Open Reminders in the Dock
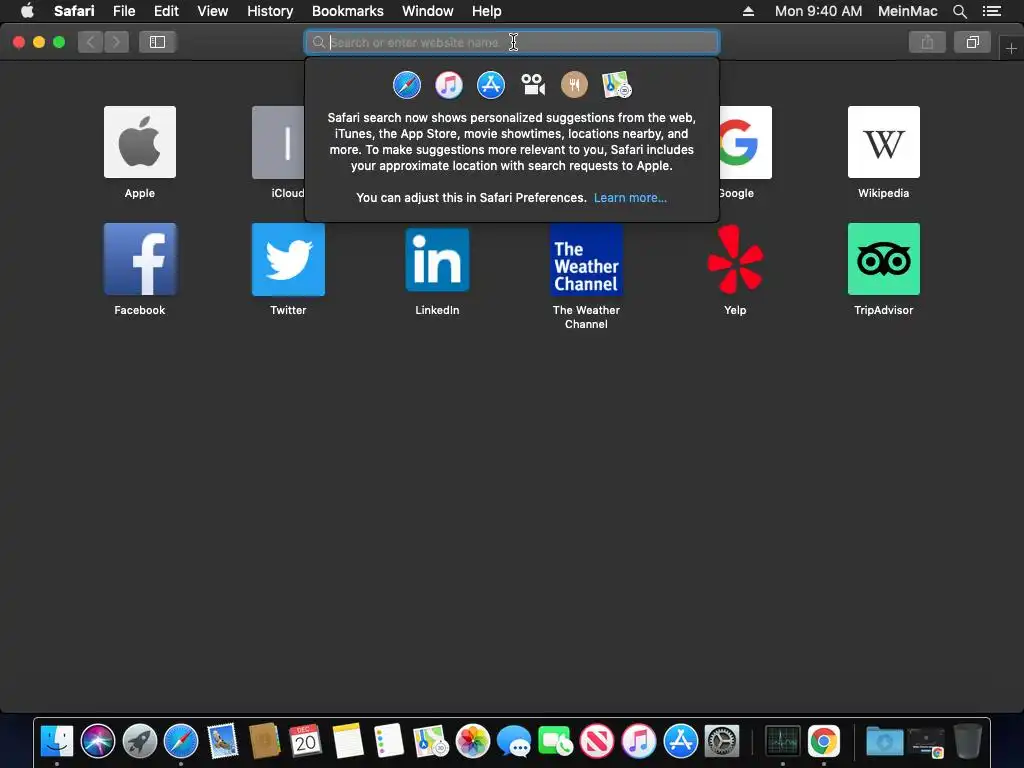The width and height of the screenshot is (1024, 768). pos(389,741)
